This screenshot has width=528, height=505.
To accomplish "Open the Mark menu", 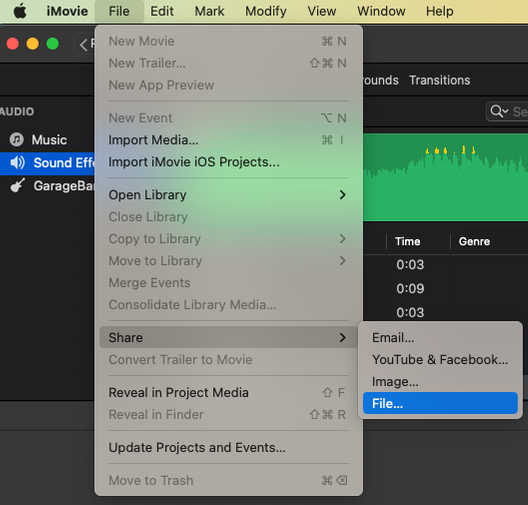I will (x=209, y=11).
